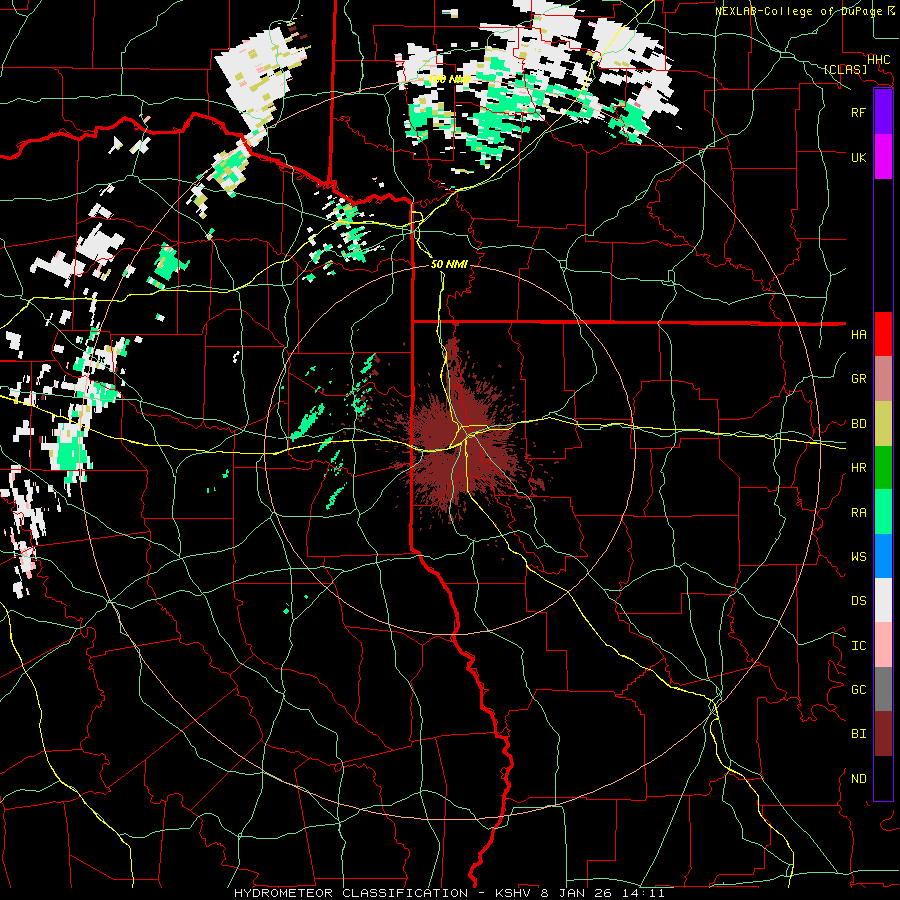Click the purple RF color swatch
Screen dimensions: 900x900
coord(883,112)
